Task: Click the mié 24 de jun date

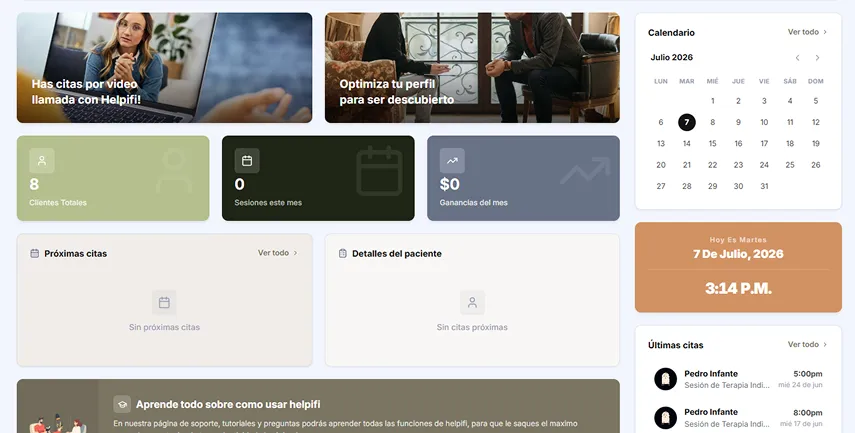Action: tap(800, 385)
